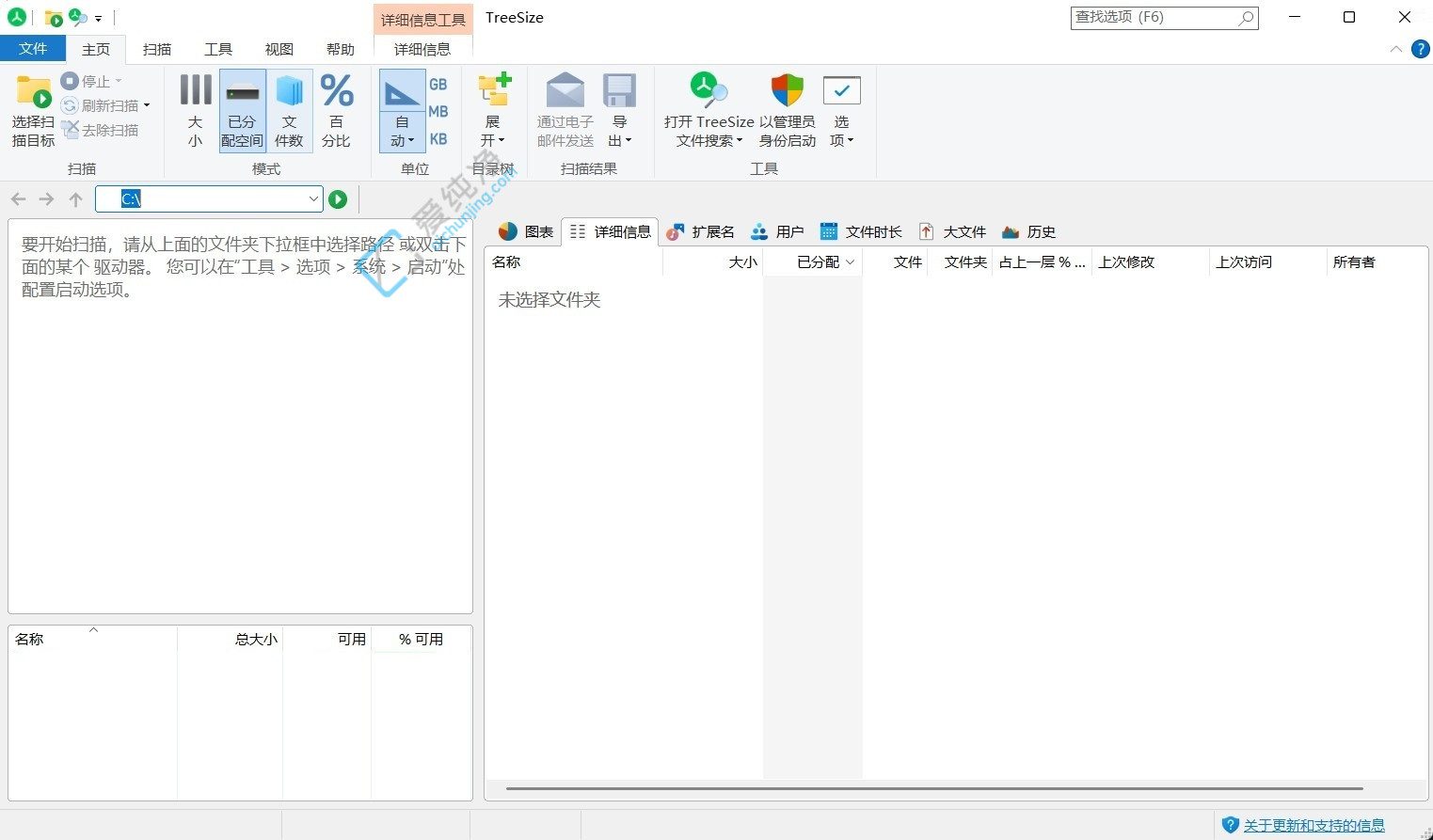1433x840 pixels.
Task: Click the go up one level arrow
Action: [x=76, y=198]
